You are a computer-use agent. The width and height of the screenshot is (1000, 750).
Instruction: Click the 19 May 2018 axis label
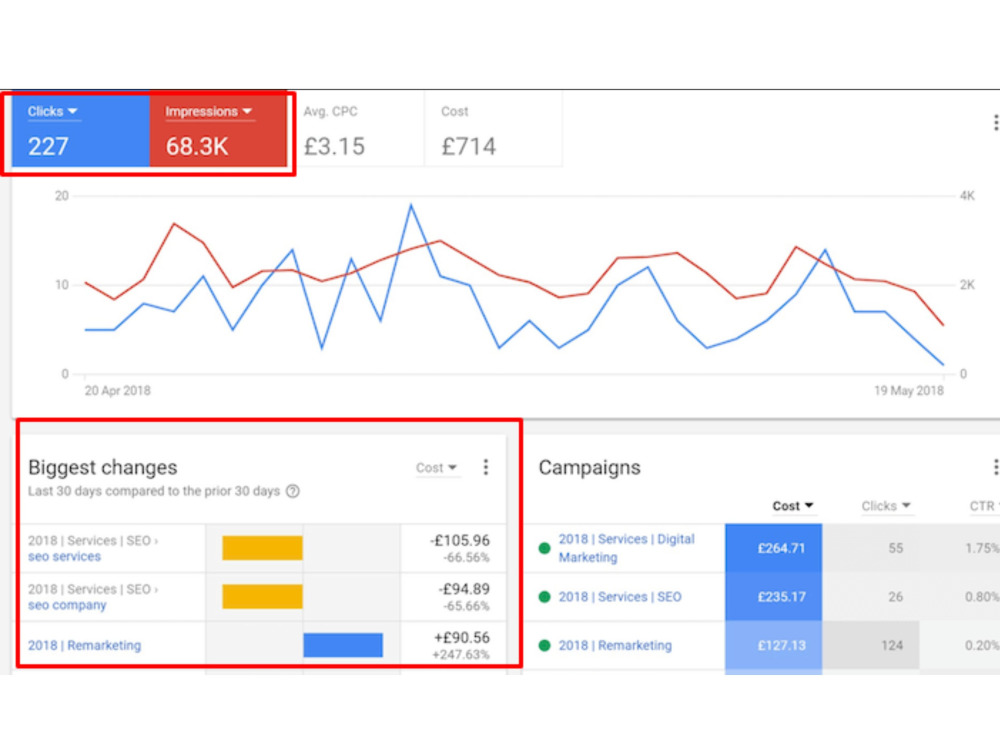(908, 390)
